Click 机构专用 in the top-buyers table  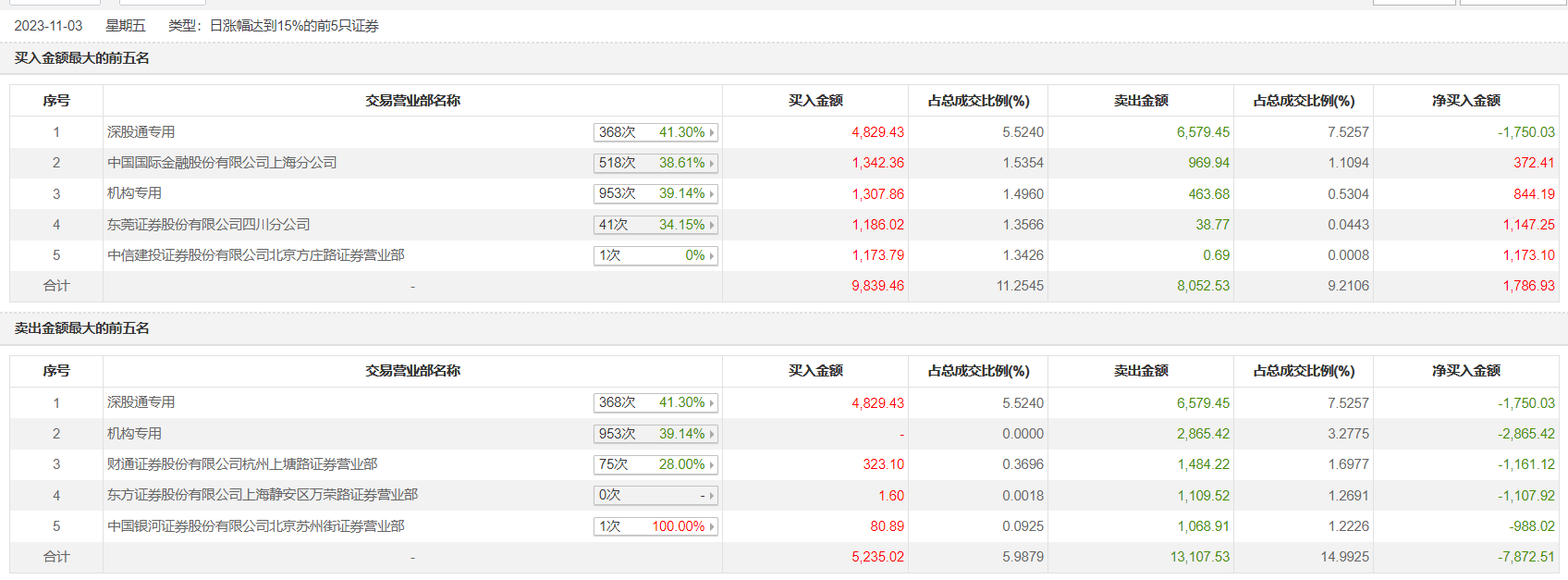pyautogui.click(x=134, y=193)
